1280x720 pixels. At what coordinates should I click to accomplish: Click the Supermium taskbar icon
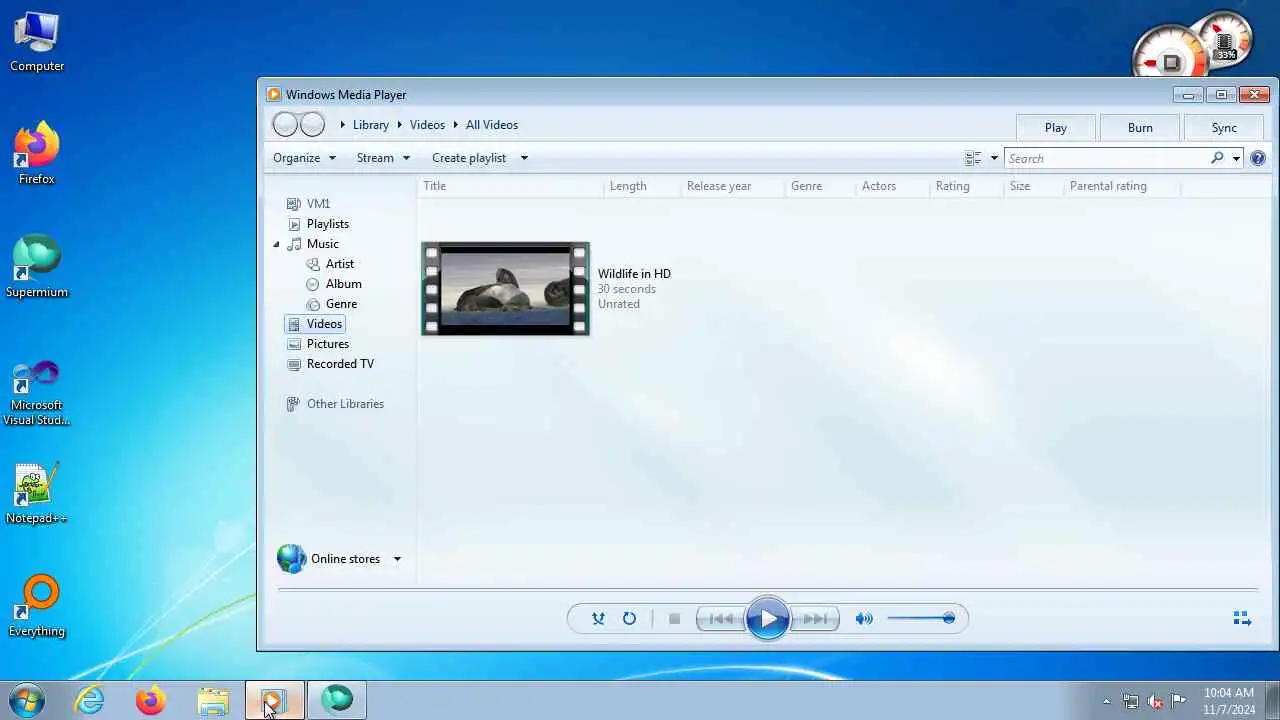[x=337, y=700]
